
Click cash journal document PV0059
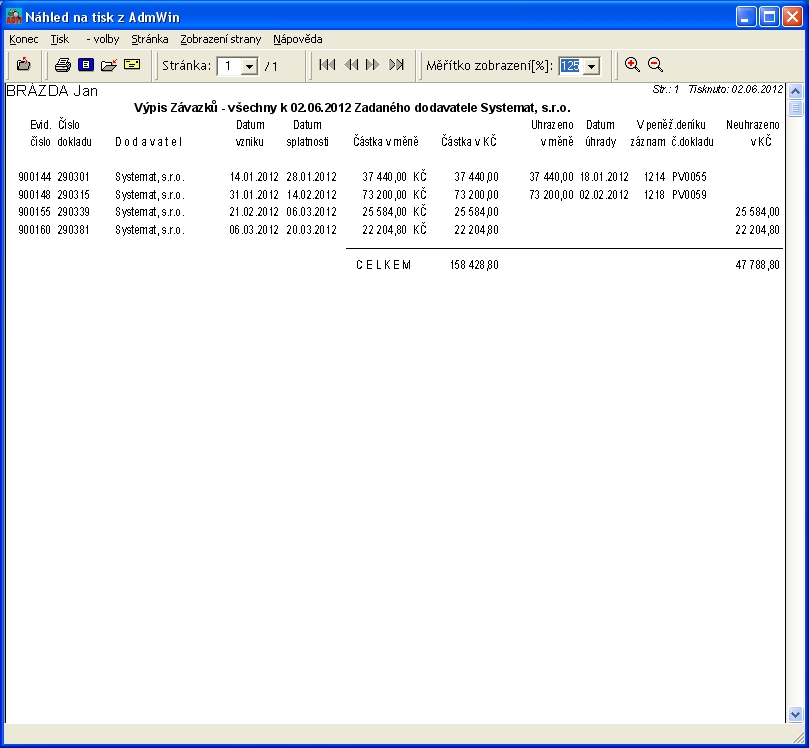tap(689, 195)
